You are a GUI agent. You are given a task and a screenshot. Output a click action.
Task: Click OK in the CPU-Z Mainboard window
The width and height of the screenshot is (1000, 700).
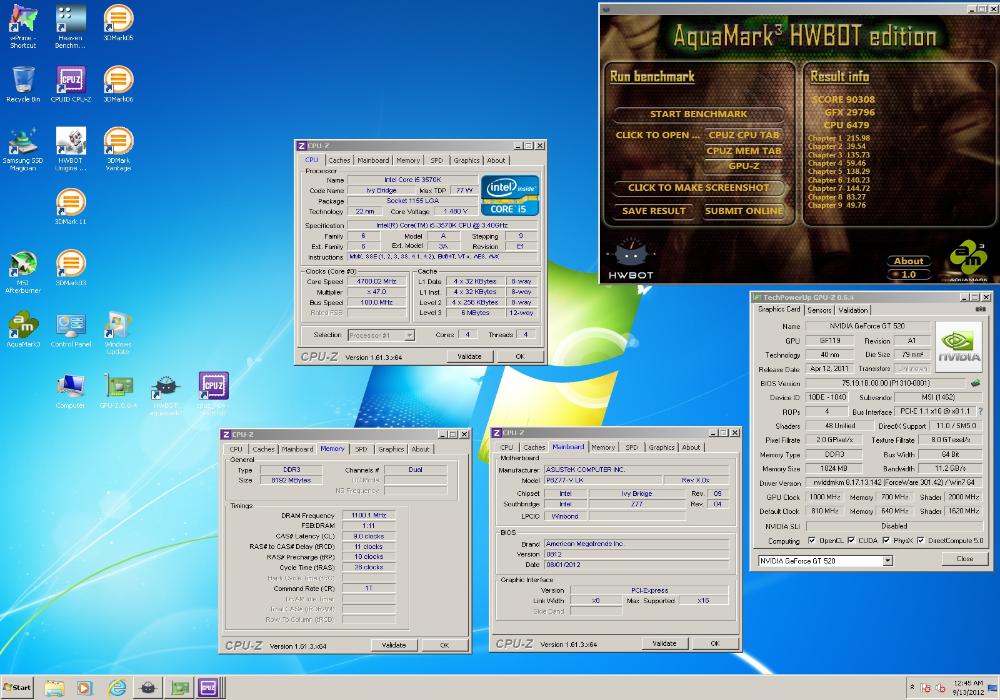coord(714,643)
